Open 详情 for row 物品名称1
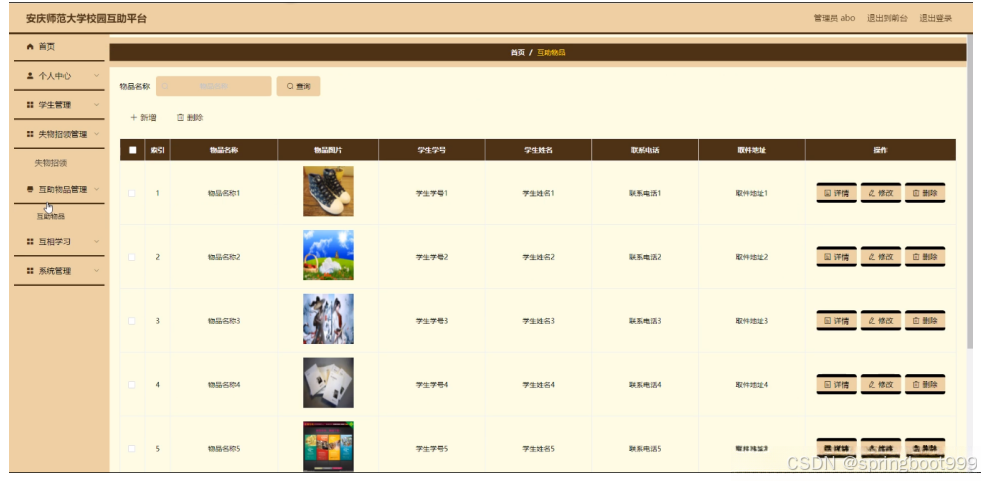 pos(836,193)
